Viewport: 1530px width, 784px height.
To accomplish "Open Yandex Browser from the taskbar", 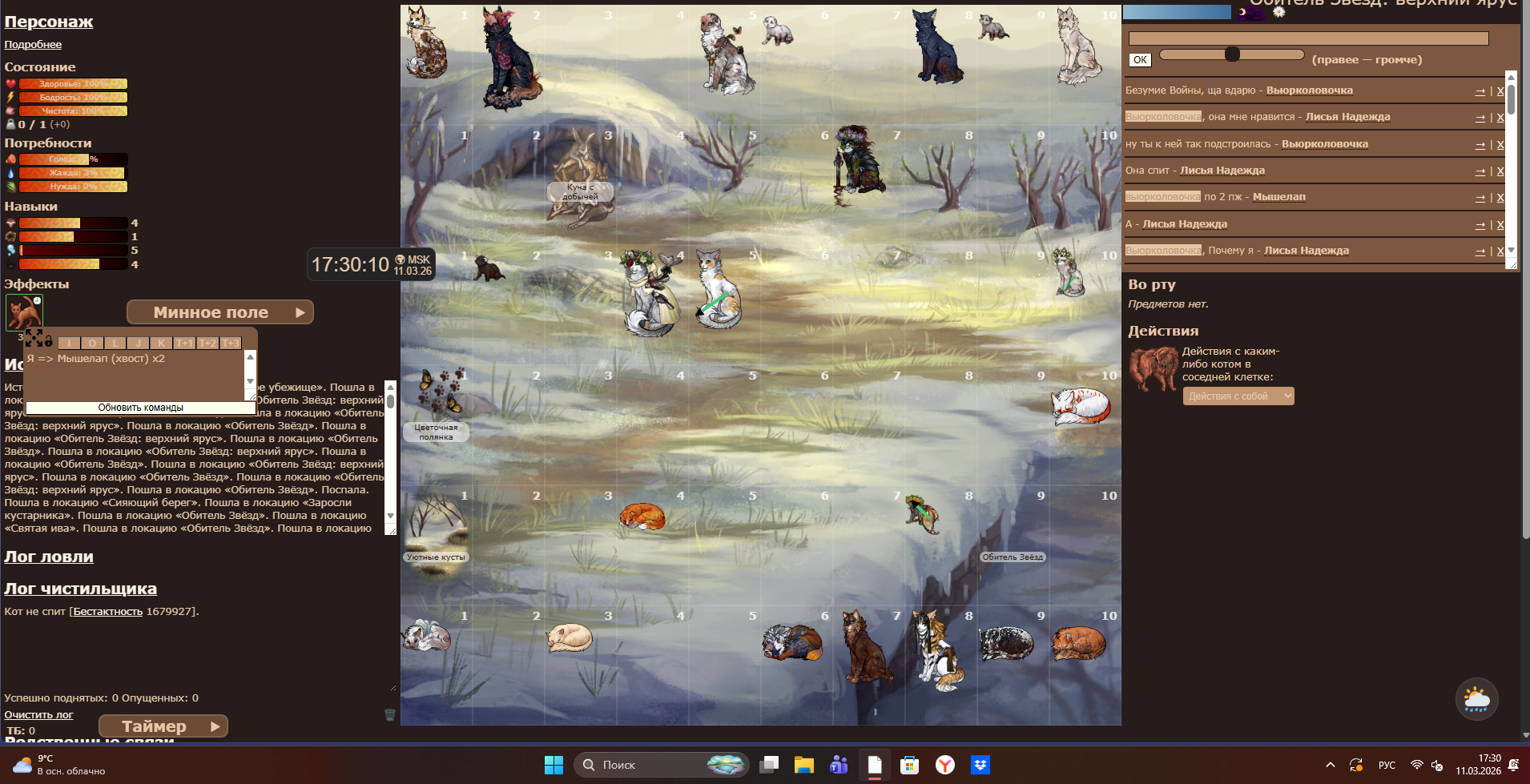I will coord(945,765).
